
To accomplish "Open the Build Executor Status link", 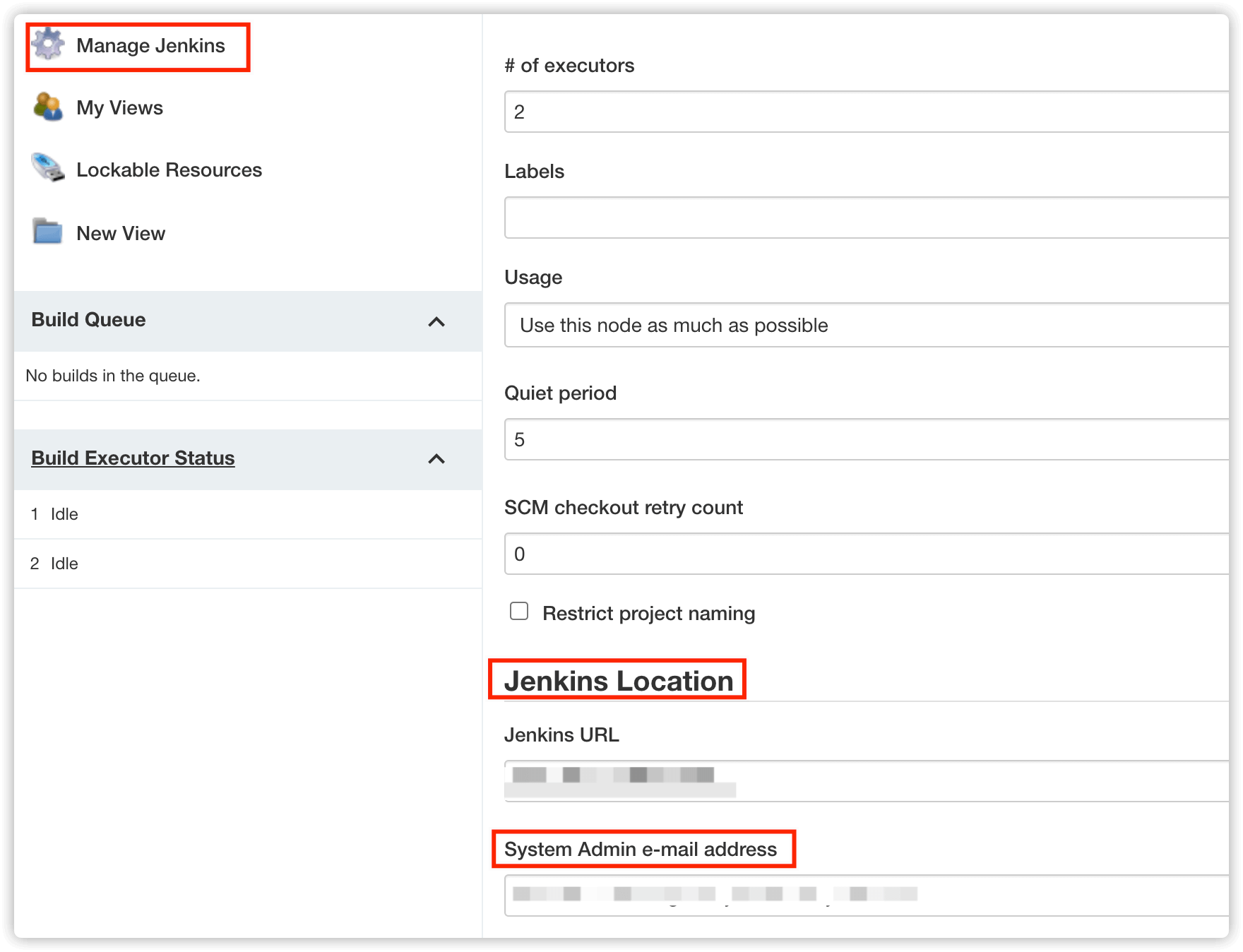I will coord(133,458).
